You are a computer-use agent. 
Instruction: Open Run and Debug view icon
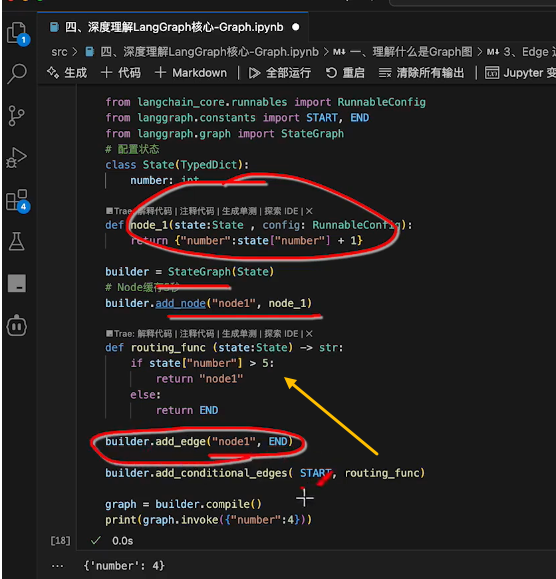[x=17, y=158]
